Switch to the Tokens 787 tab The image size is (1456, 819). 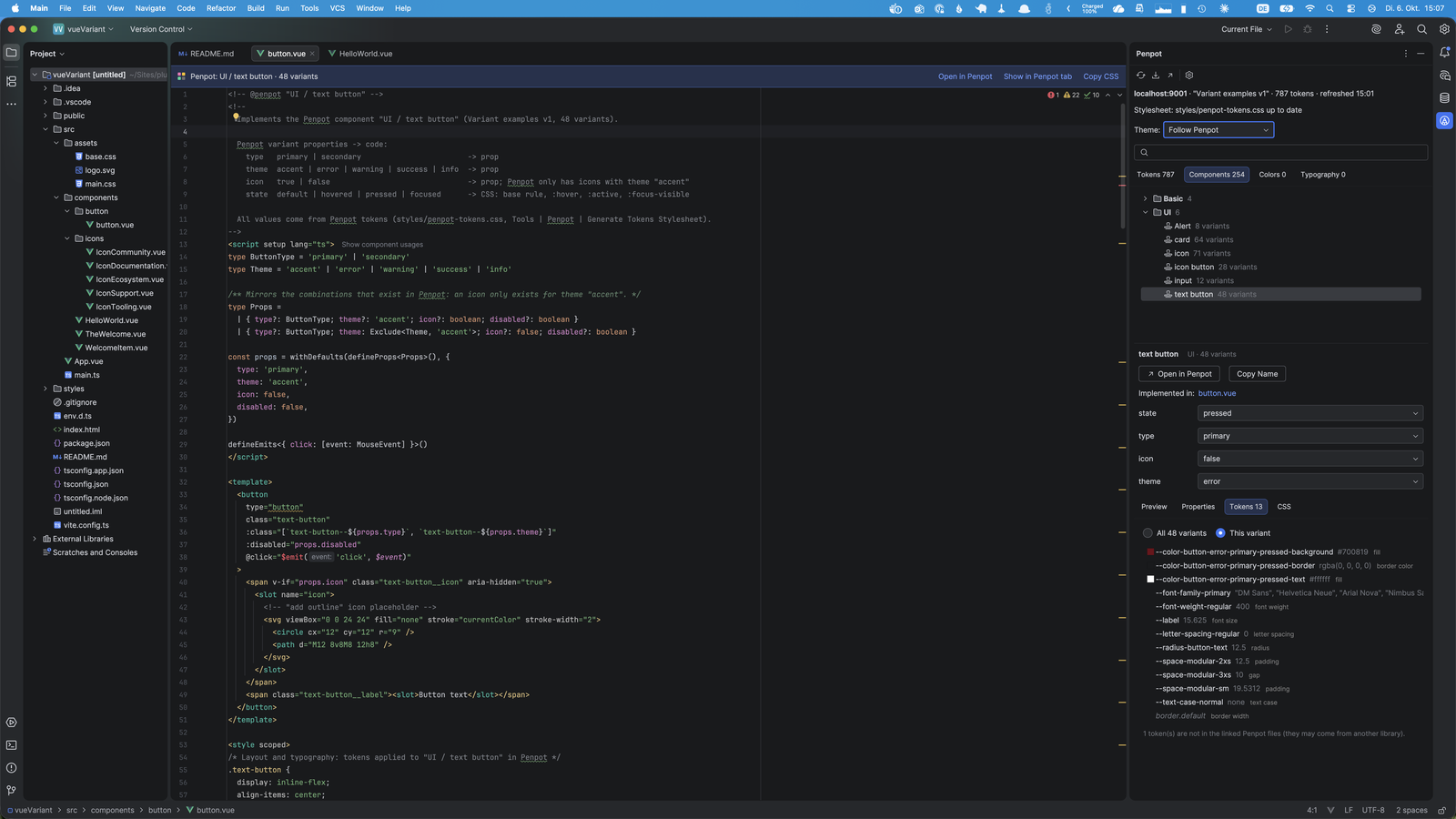click(x=1156, y=175)
